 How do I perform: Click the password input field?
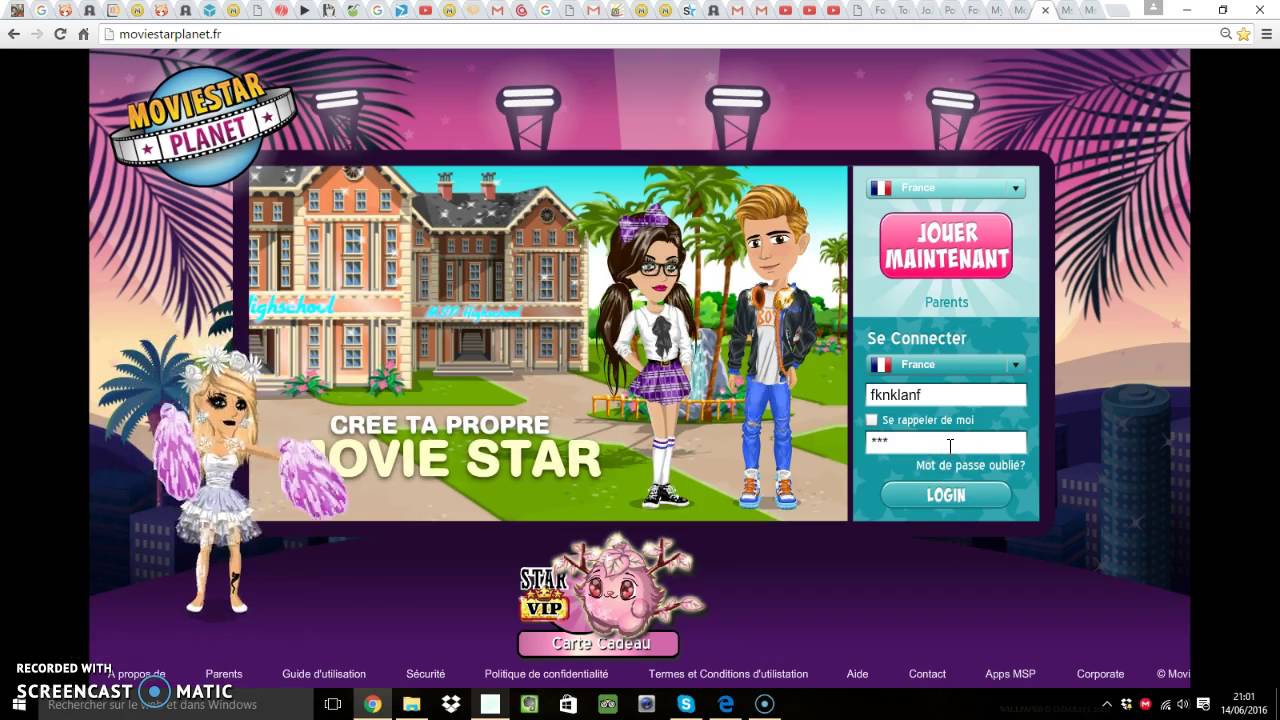tap(946, 442)
